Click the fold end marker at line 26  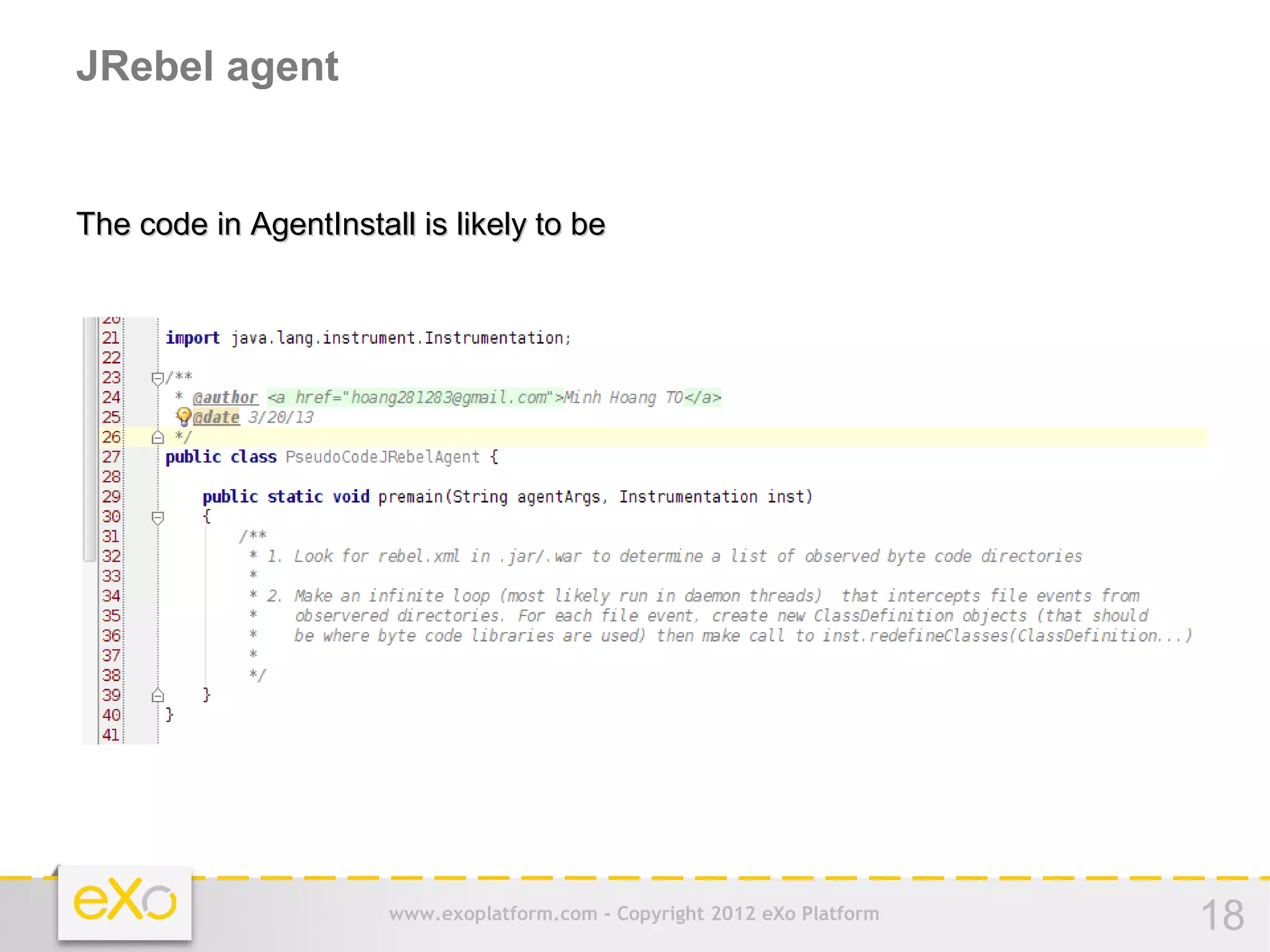(158, 438)
